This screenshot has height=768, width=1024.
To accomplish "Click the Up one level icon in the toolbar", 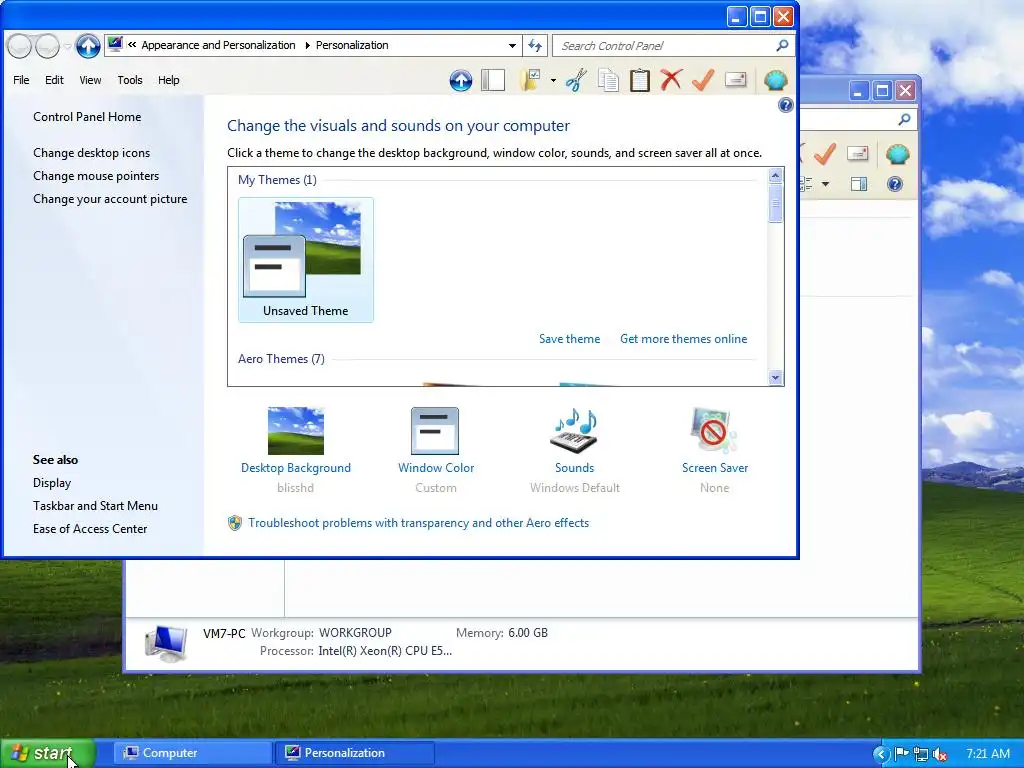I will click(460, 80).
